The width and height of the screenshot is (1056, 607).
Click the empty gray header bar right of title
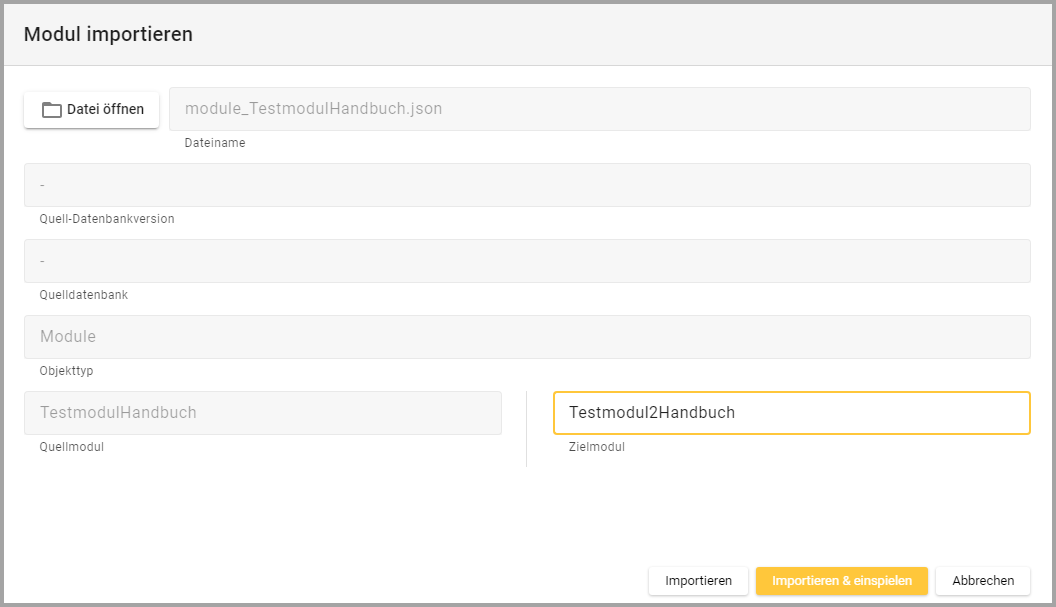[620, 35]
